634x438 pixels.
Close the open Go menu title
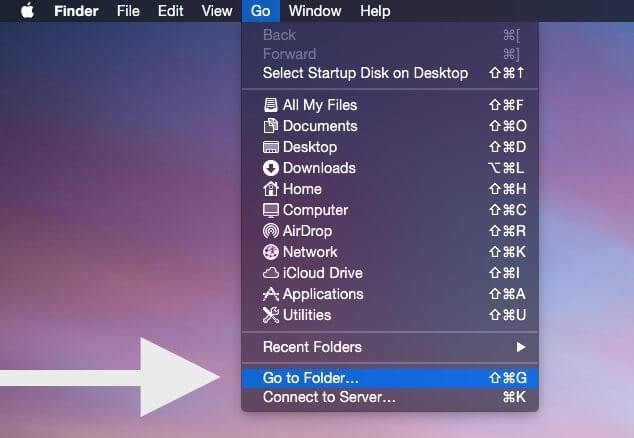[260, 11]
